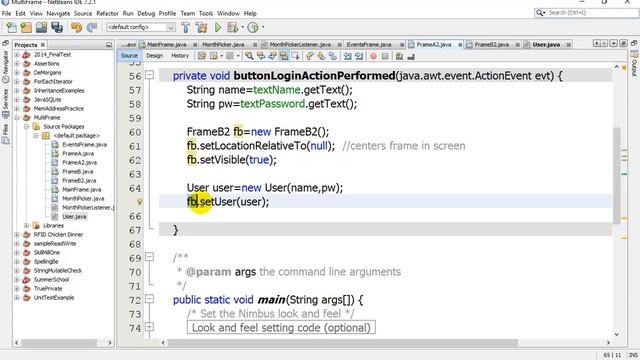640x360 pixels.
Task: Show opened documents list dropdown
Action: click(x=613, y=43)
